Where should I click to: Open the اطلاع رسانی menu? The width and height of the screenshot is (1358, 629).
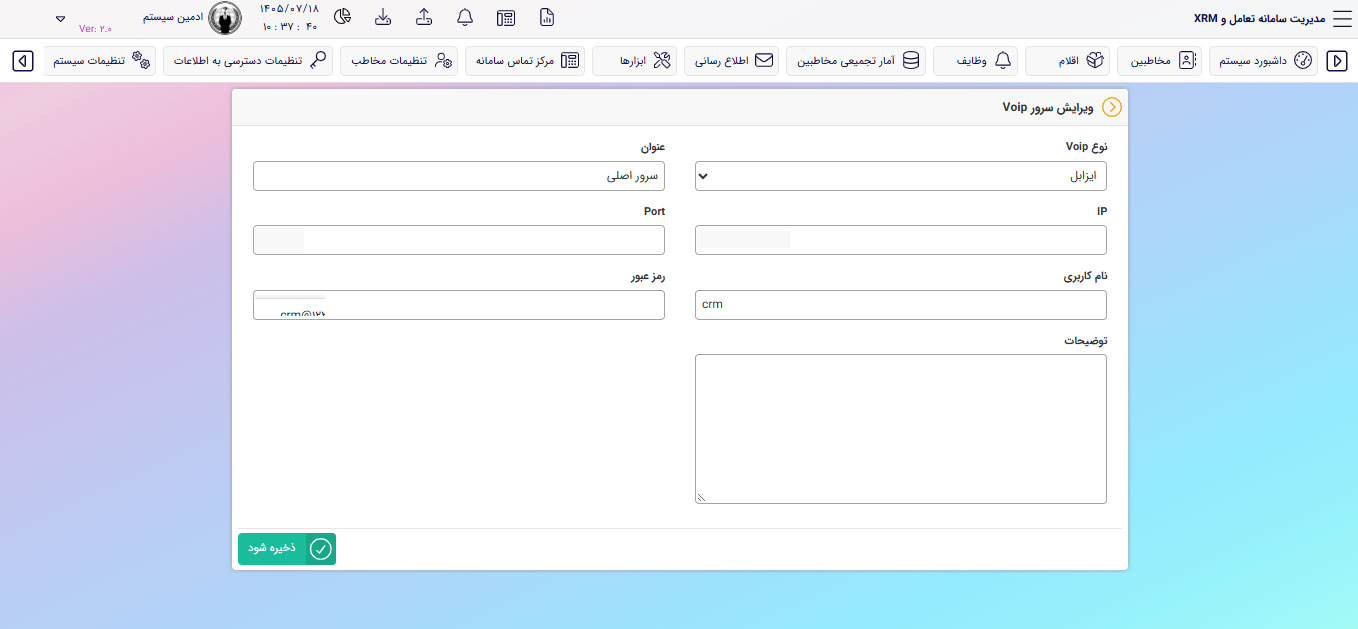click(x=732, y=61)
